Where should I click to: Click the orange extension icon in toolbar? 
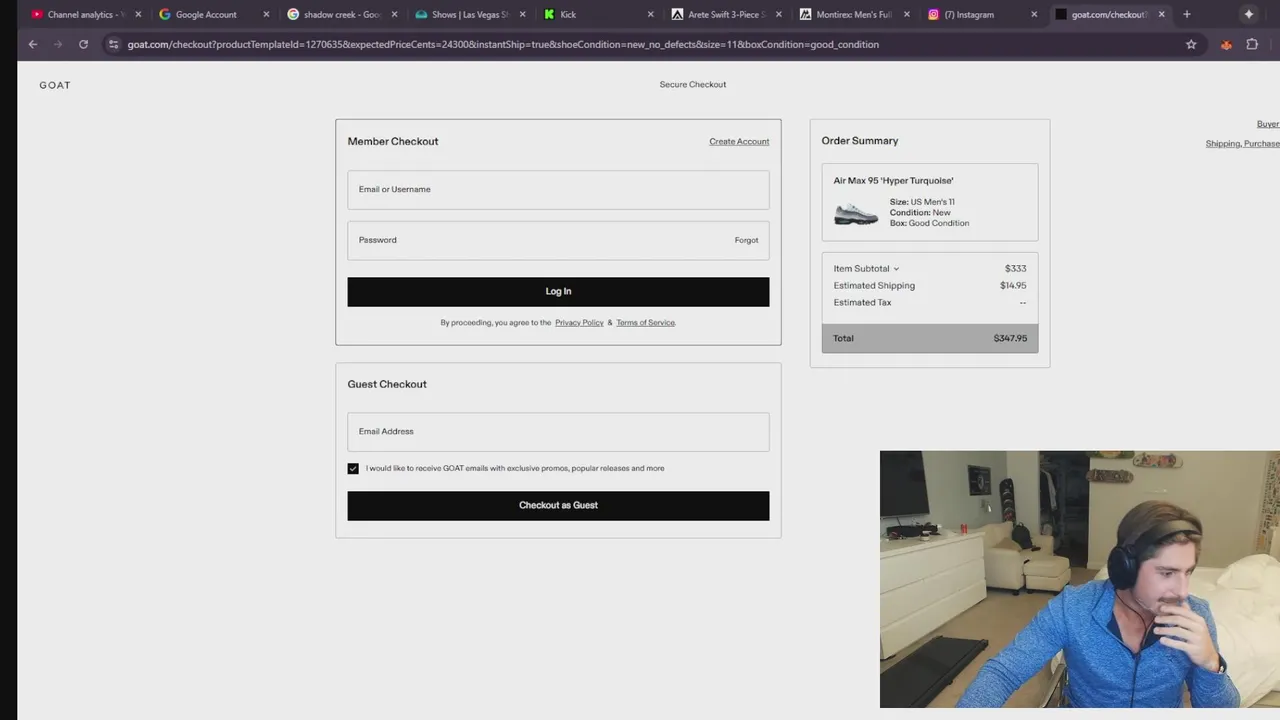point(1226,44)
